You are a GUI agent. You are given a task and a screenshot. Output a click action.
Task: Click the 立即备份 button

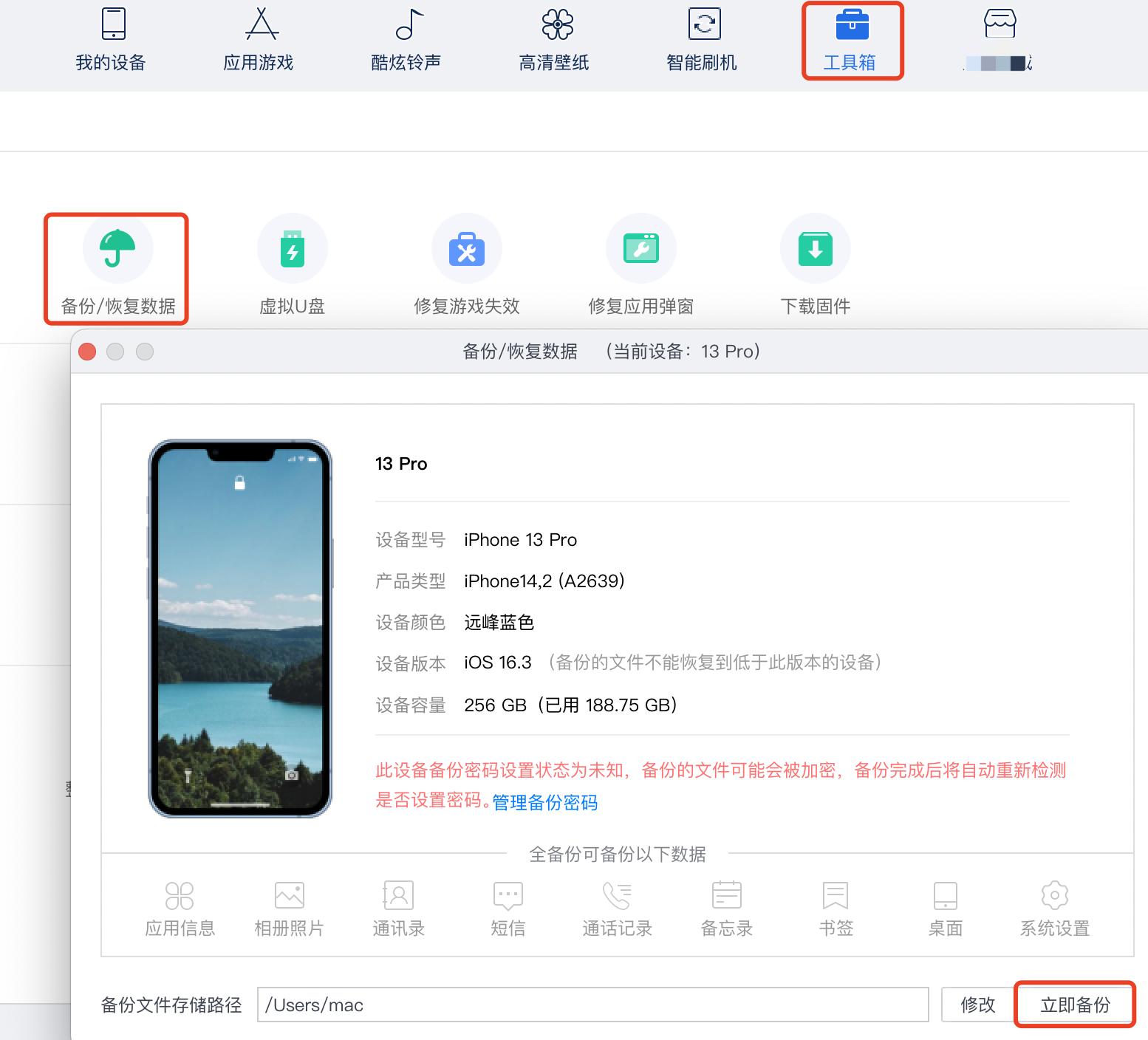tap(1075, 1005)
